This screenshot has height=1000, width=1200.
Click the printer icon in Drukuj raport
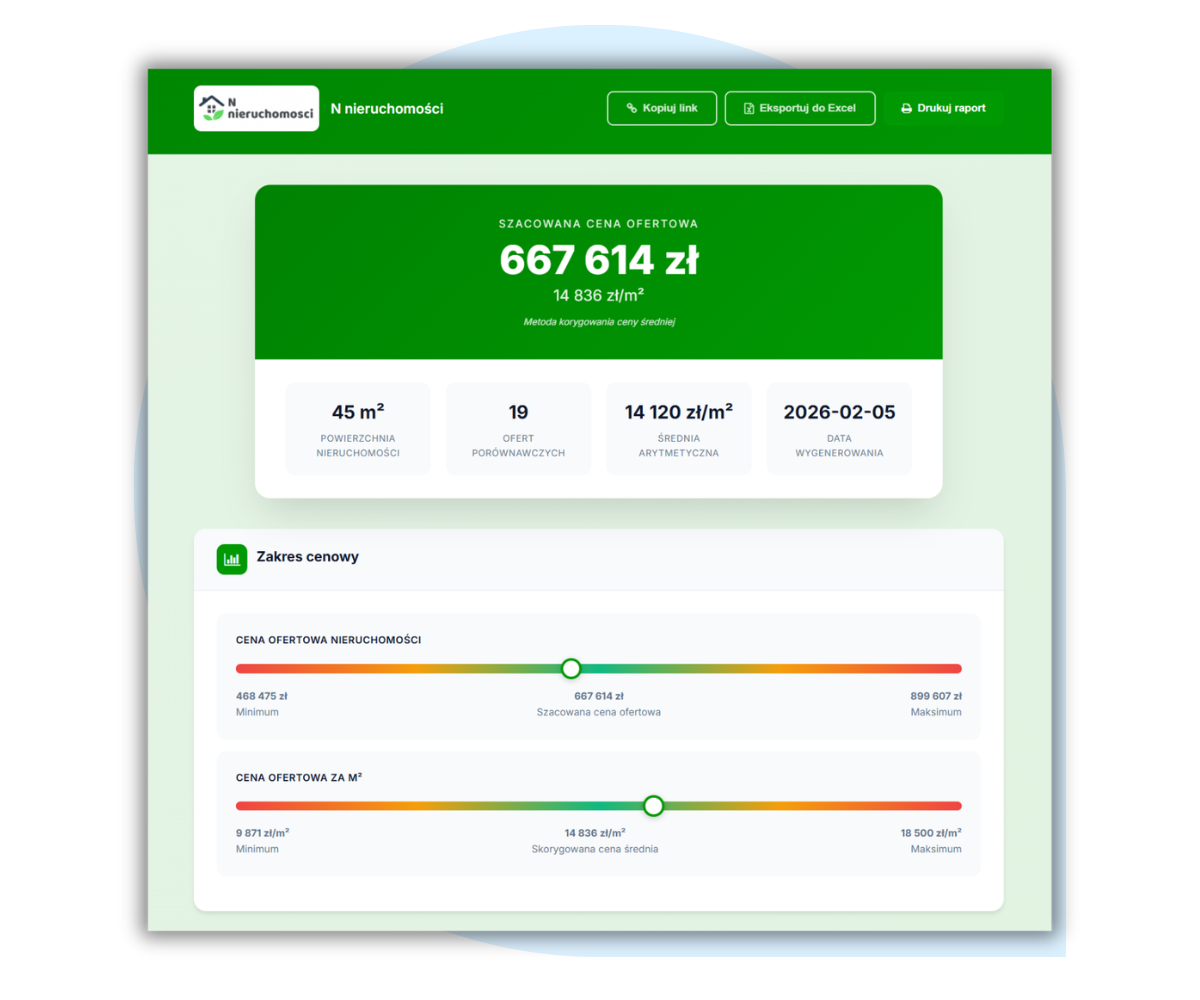(x=906, y=108)
